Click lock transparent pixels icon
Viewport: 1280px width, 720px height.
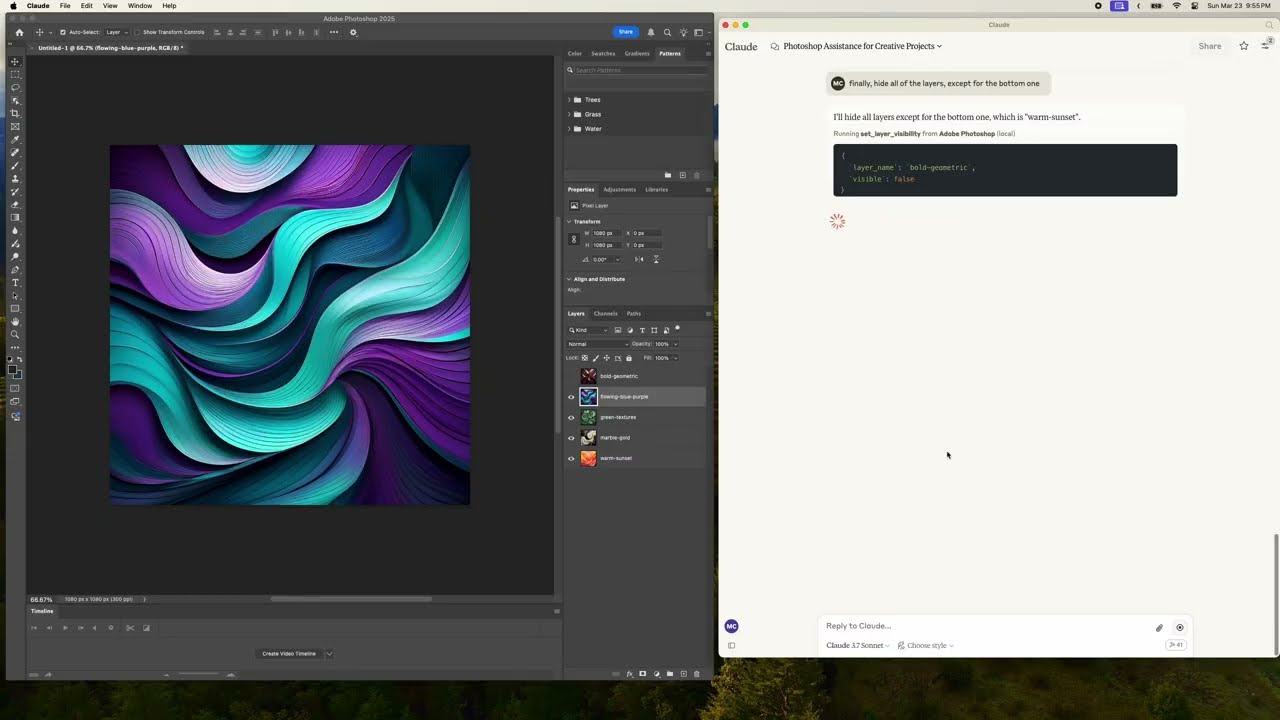click(x=585, y=358)
